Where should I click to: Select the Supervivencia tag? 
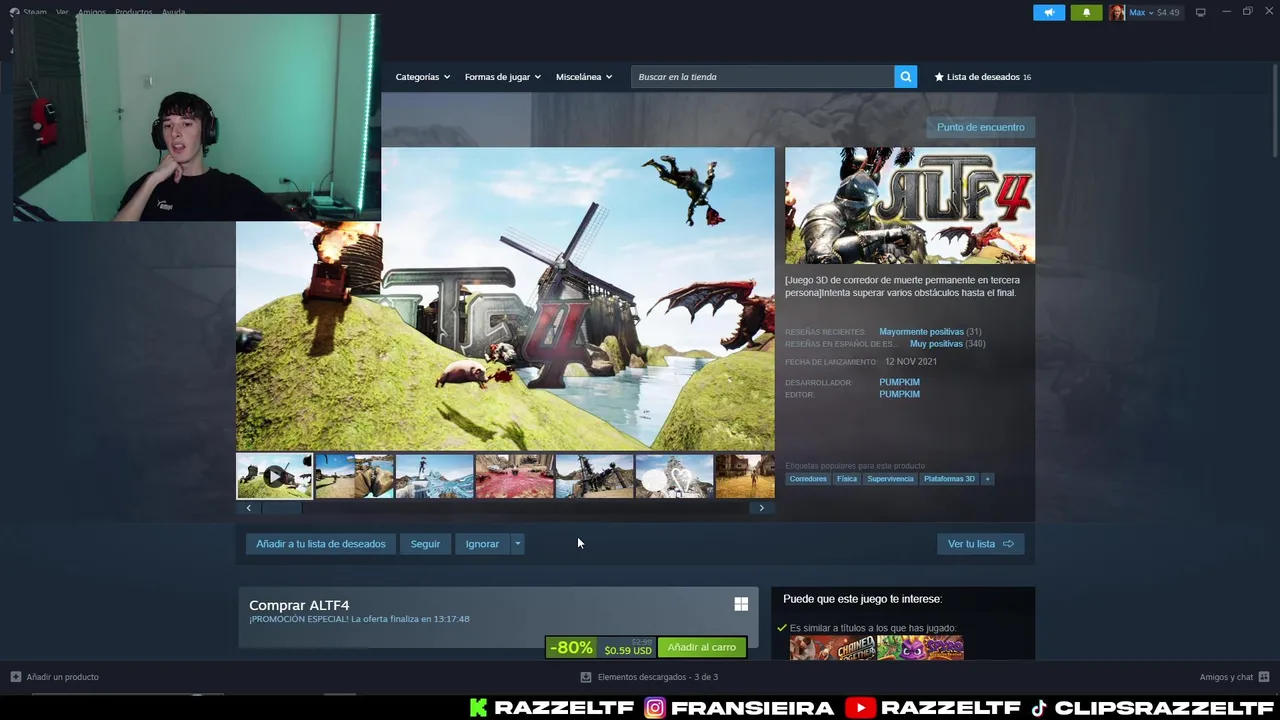pyautogui.click(x=890, y=479)
